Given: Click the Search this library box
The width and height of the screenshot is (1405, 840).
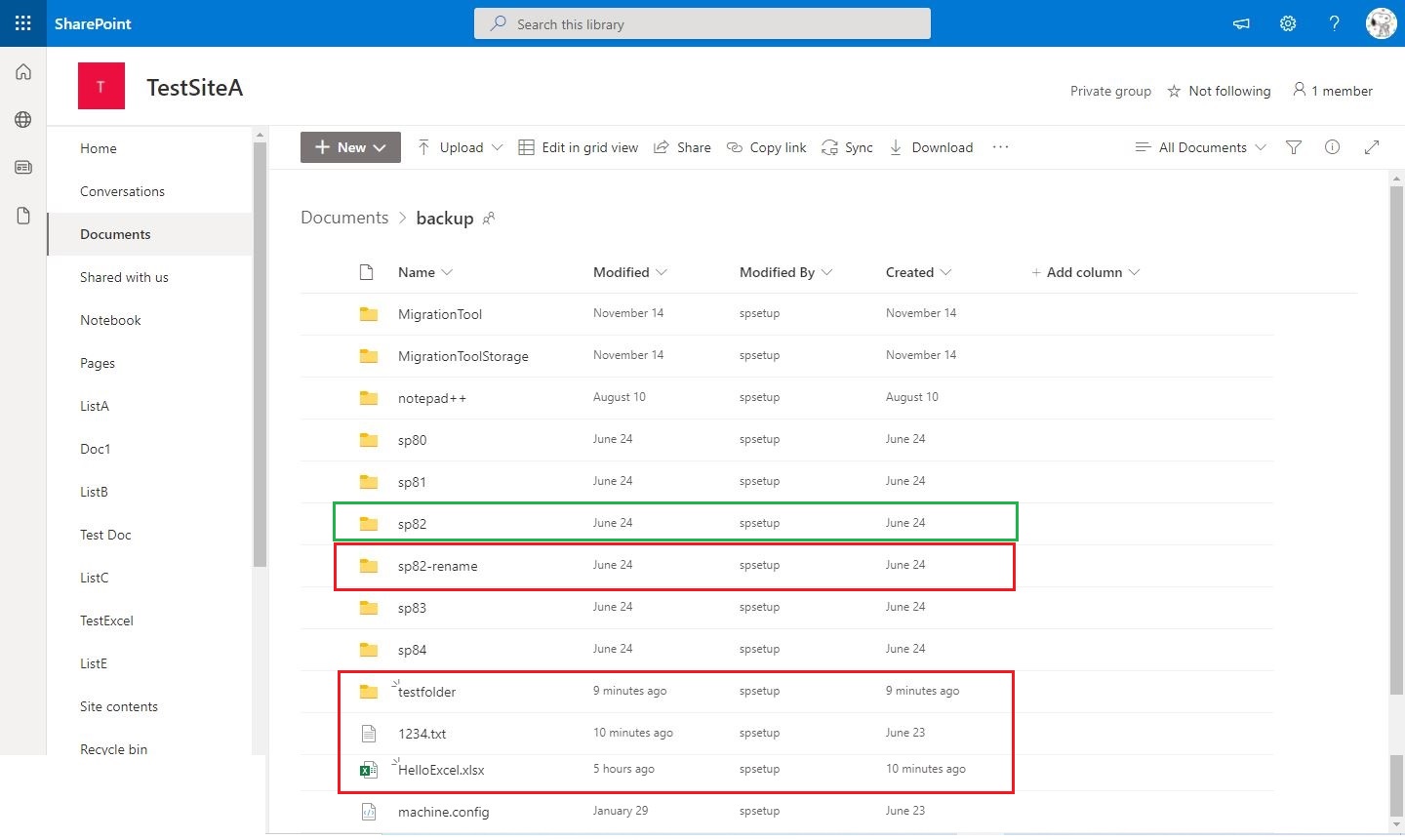Looking at the screenshot, I should coord(702,23).
